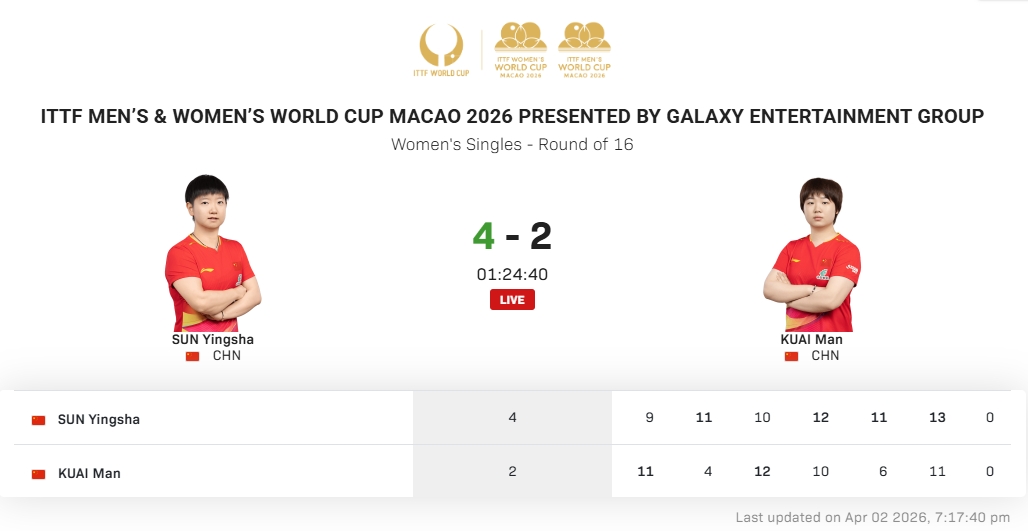Viewport: 1028px width, 531px height.
Task: Select KUAI Man in the score table
Action: (89, 473)
